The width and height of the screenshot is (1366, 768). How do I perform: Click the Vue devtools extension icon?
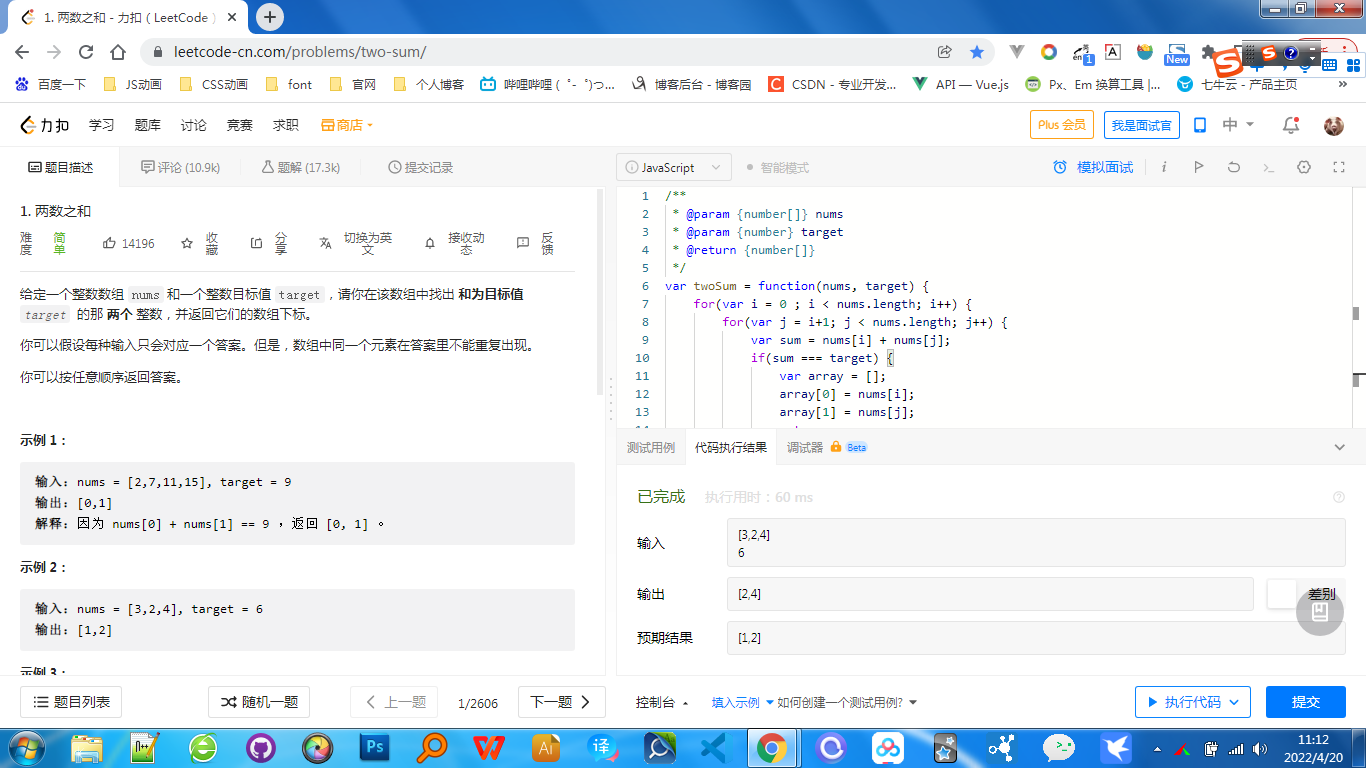[1017, 52]
